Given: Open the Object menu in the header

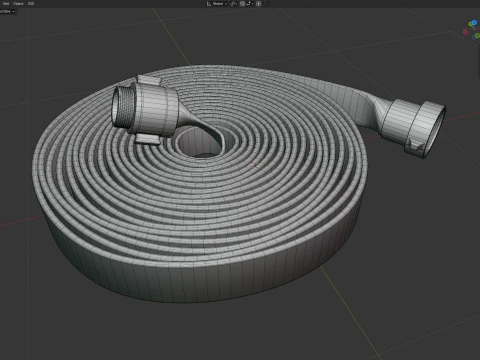Looking at the screenshot, I should tap(18, 4).
